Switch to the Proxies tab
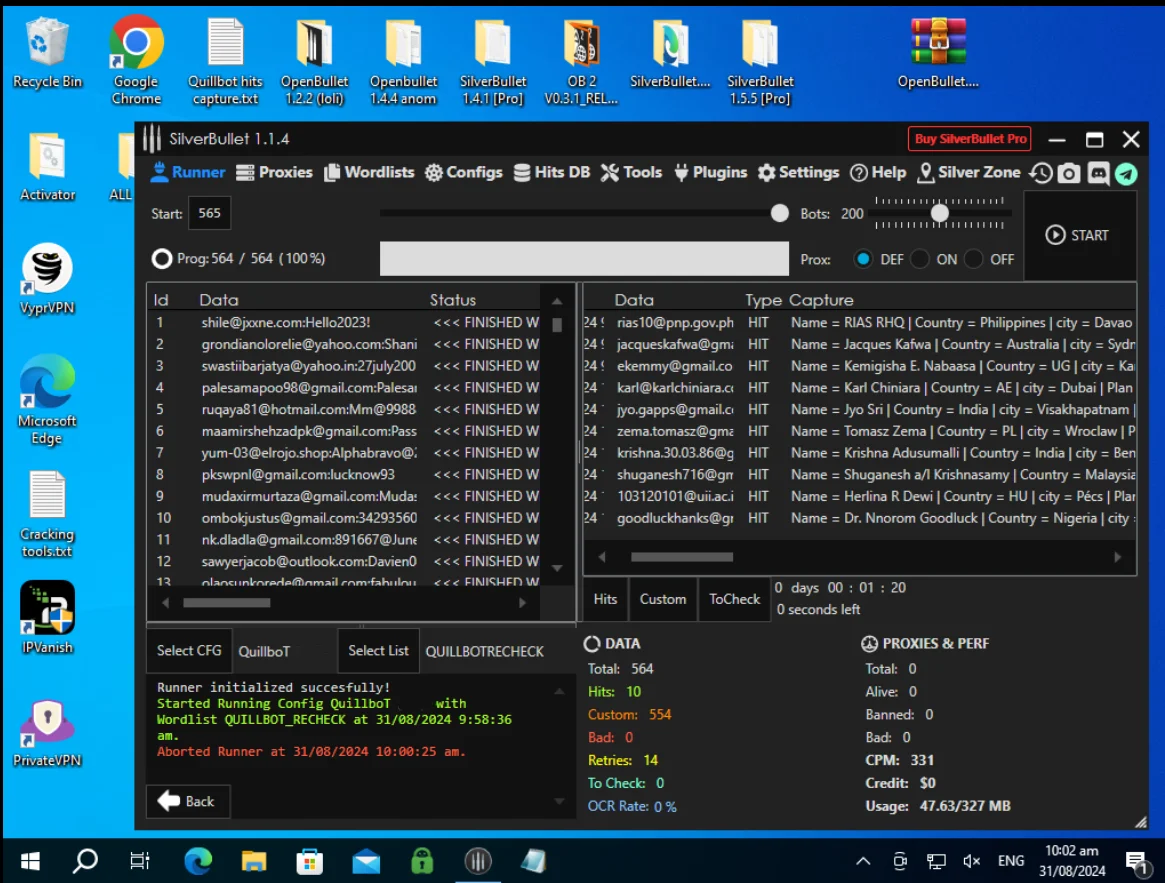Image resolution: width=1165 pixels, height=883 pixels. pos(274,172)
